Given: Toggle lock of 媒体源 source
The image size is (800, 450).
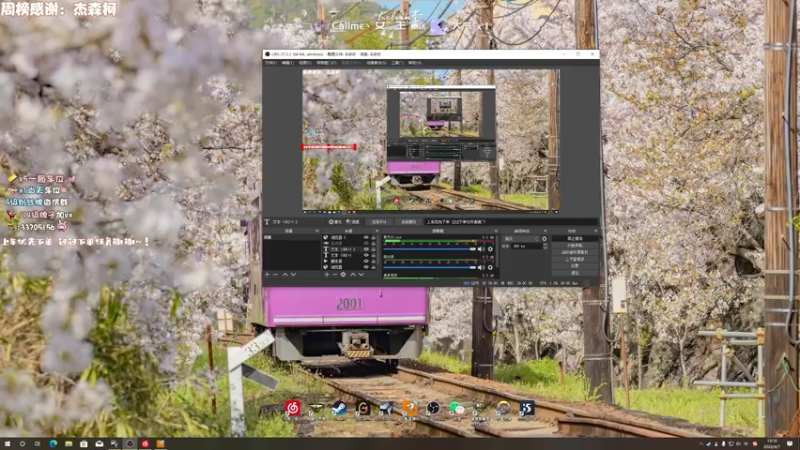Looking at the screenshot, I should (x=373, y=261).
